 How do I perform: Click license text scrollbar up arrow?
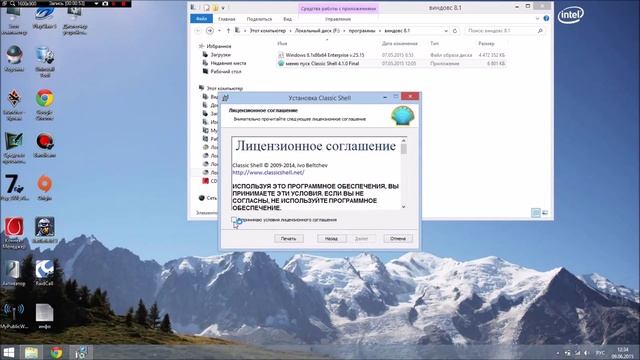click(404, 140)
